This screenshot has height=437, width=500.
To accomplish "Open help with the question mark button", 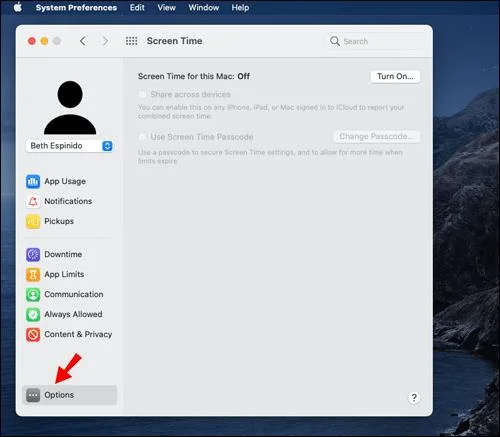I will click(414, 398).
